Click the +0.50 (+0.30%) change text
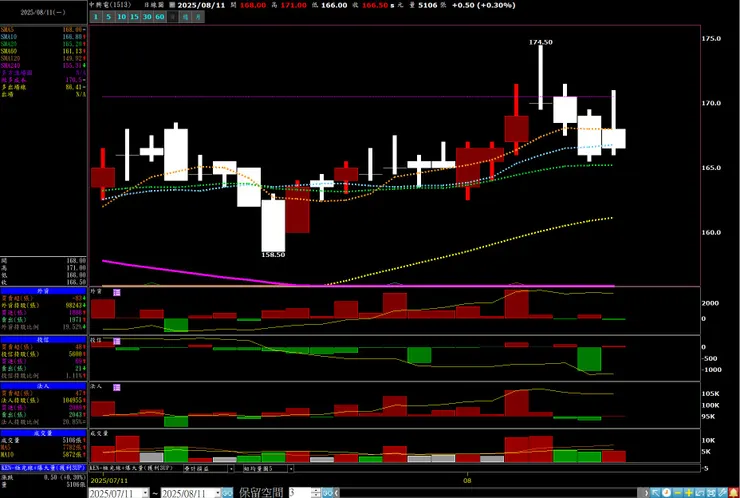The width and height of the screenshot is (740, 498). click(x=483, y=5)
